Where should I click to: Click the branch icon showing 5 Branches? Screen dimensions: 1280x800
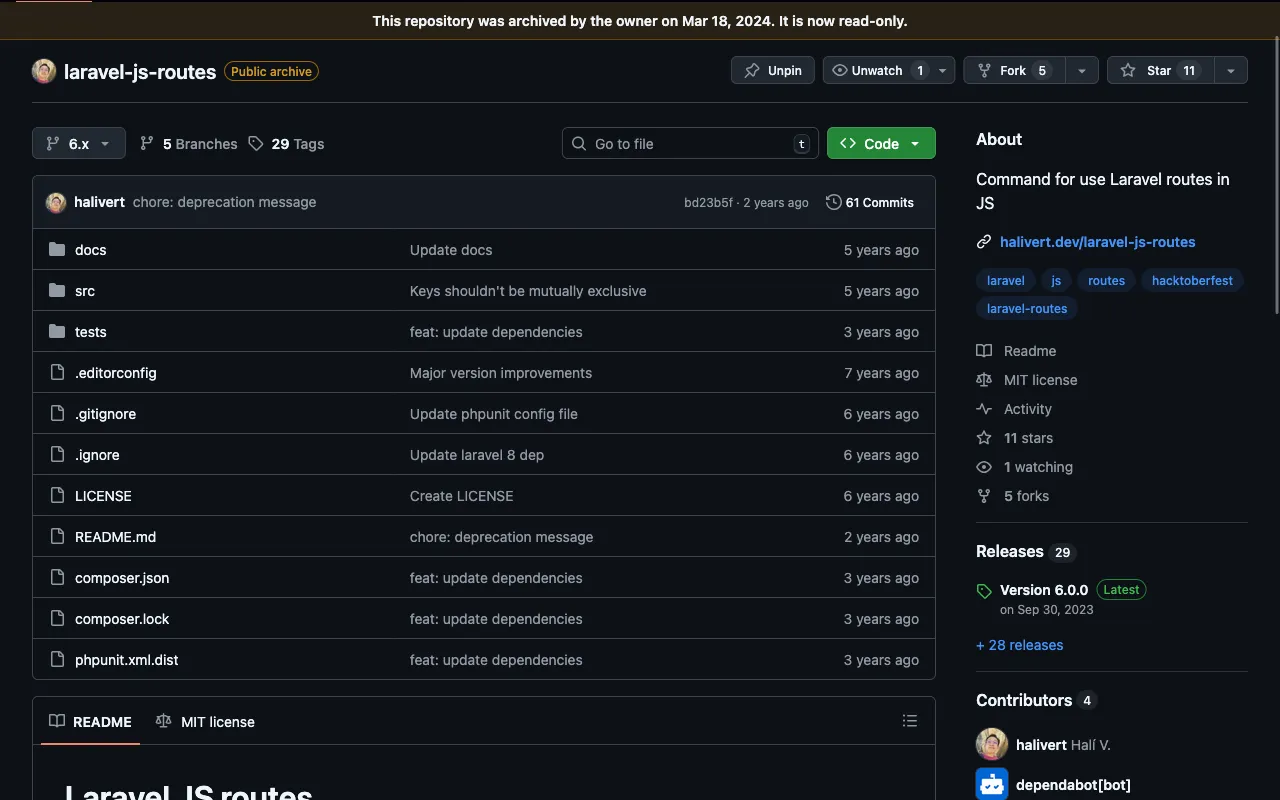pos(147,143)
